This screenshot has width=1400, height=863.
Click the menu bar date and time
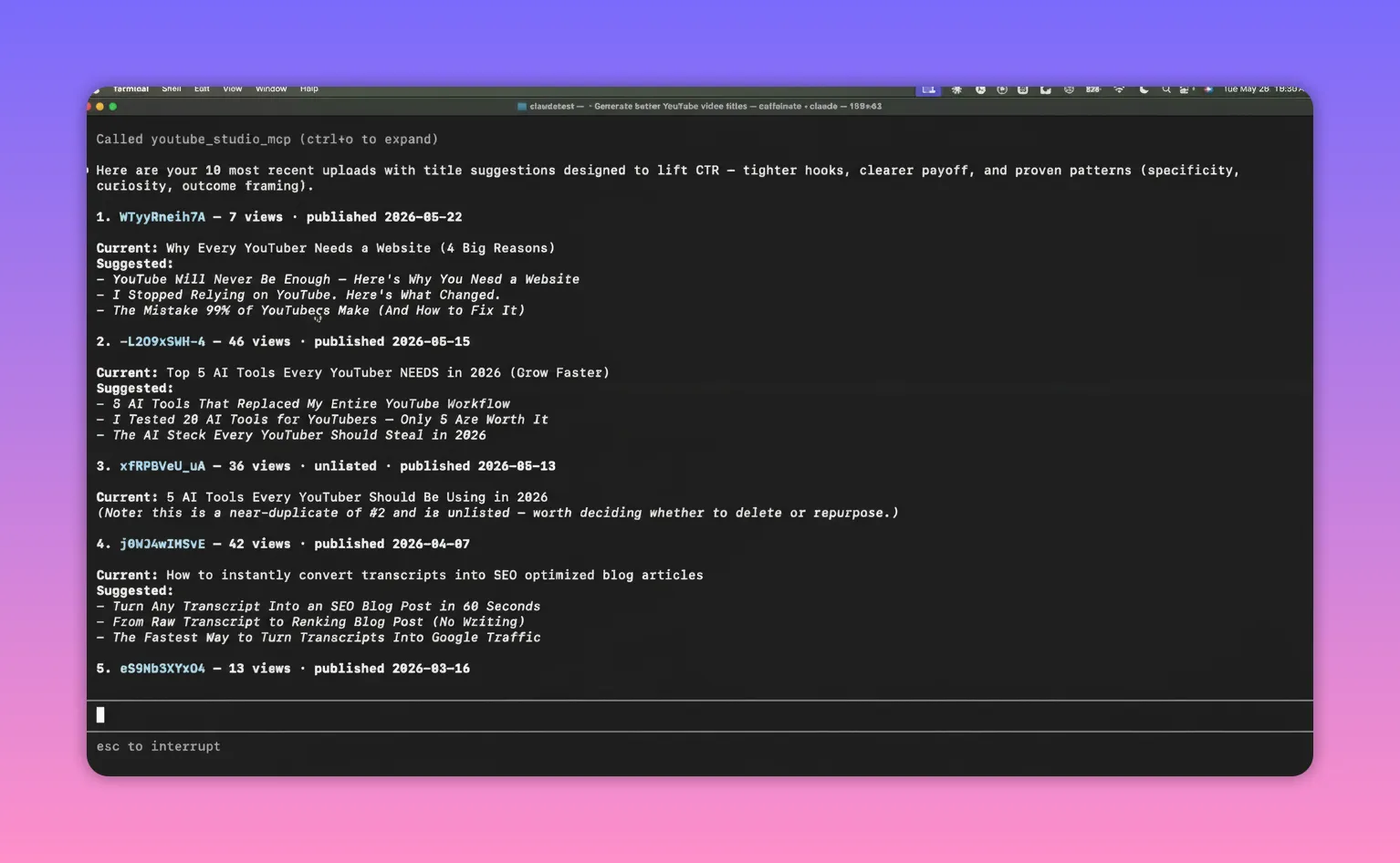(1263, 89)
